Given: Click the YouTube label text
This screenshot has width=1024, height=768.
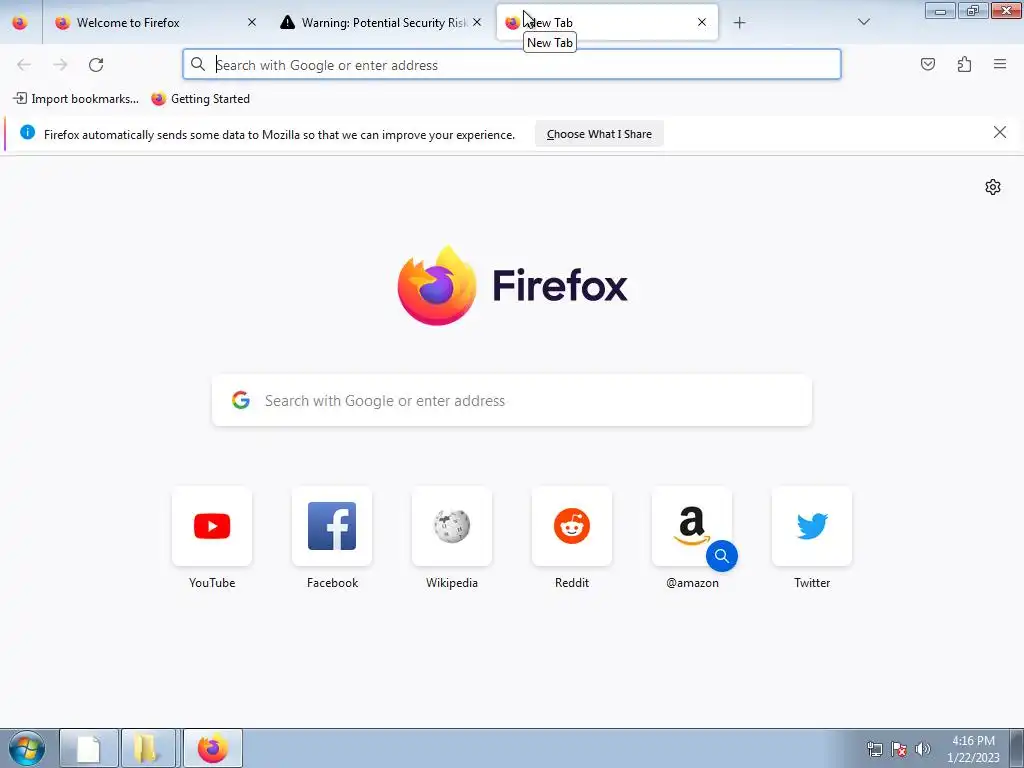Looking at the screenshot, I should 212,583.
